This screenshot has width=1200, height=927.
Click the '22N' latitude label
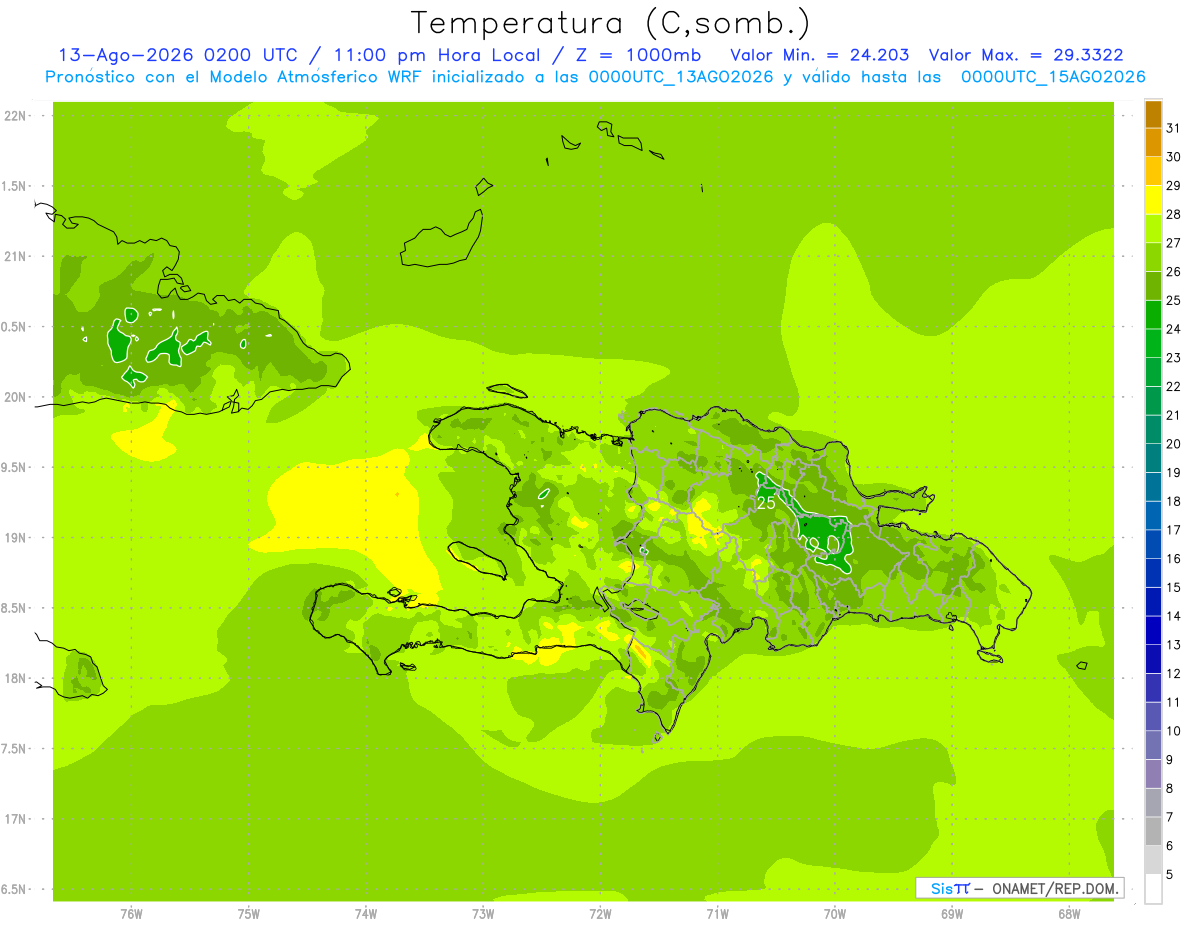point(15,116)
